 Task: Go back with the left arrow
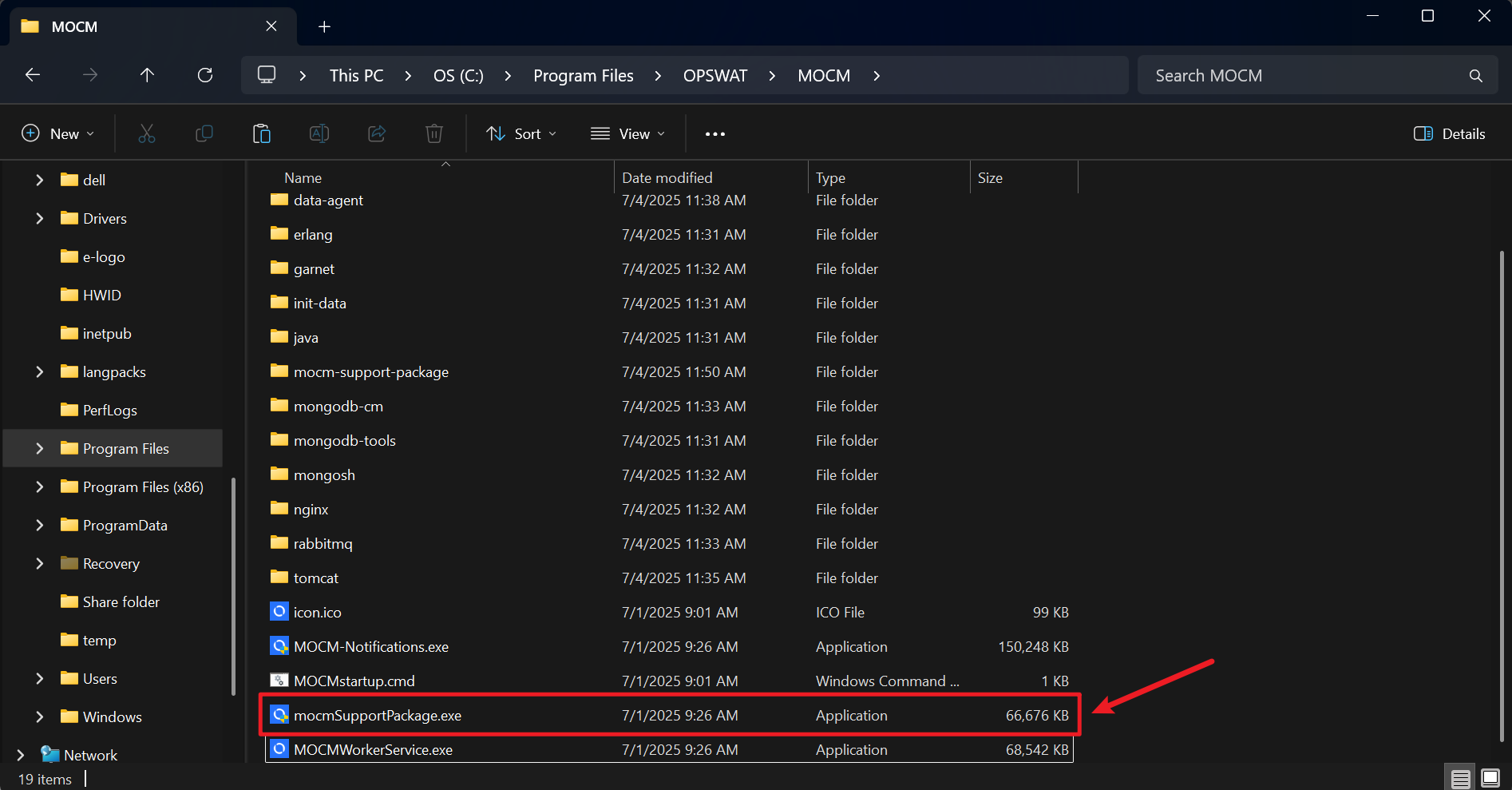point(33,75)
